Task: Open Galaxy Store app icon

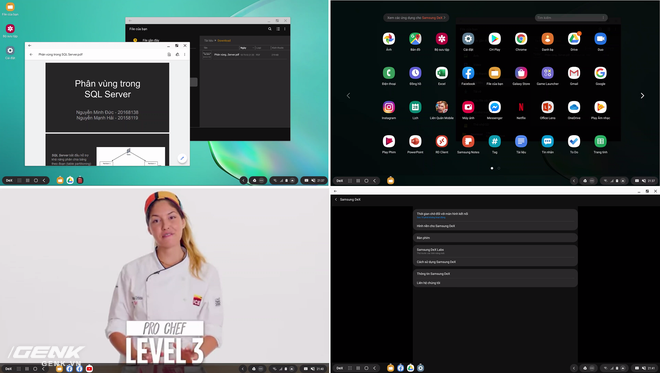Action: pyautogui.click(x=521, y=73)
